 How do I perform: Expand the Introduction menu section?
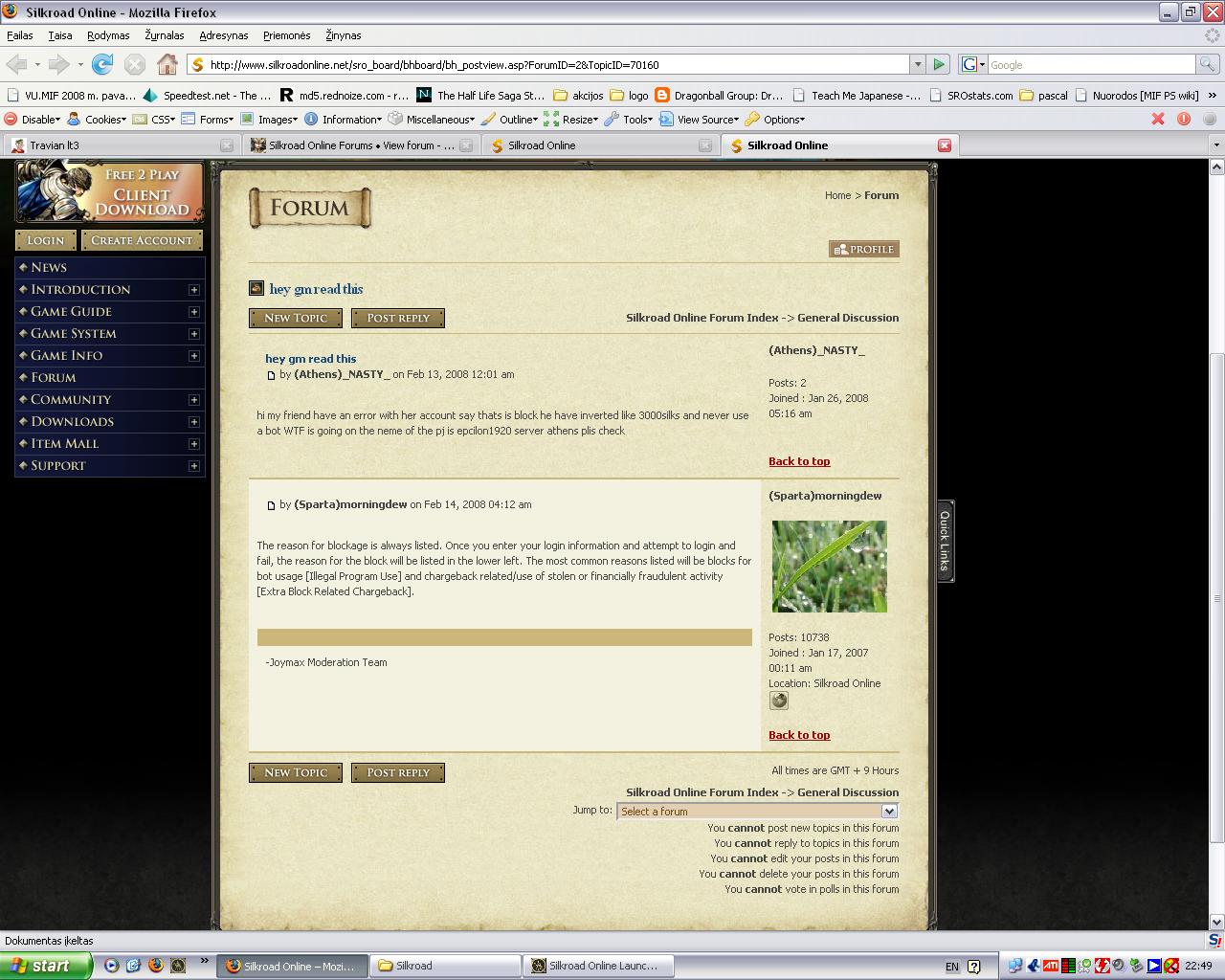click(194, 290)
